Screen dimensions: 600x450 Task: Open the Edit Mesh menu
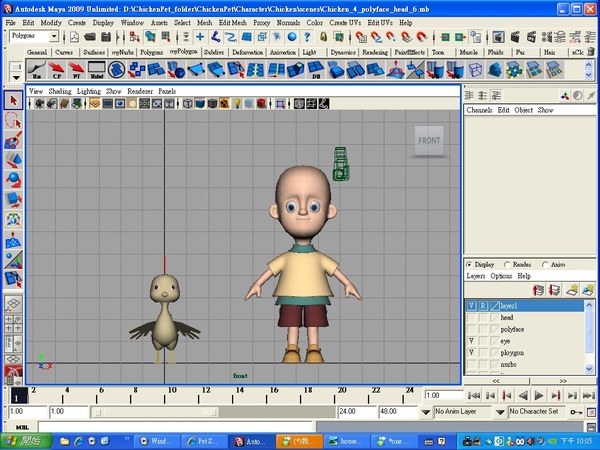[x=232, y=23]
